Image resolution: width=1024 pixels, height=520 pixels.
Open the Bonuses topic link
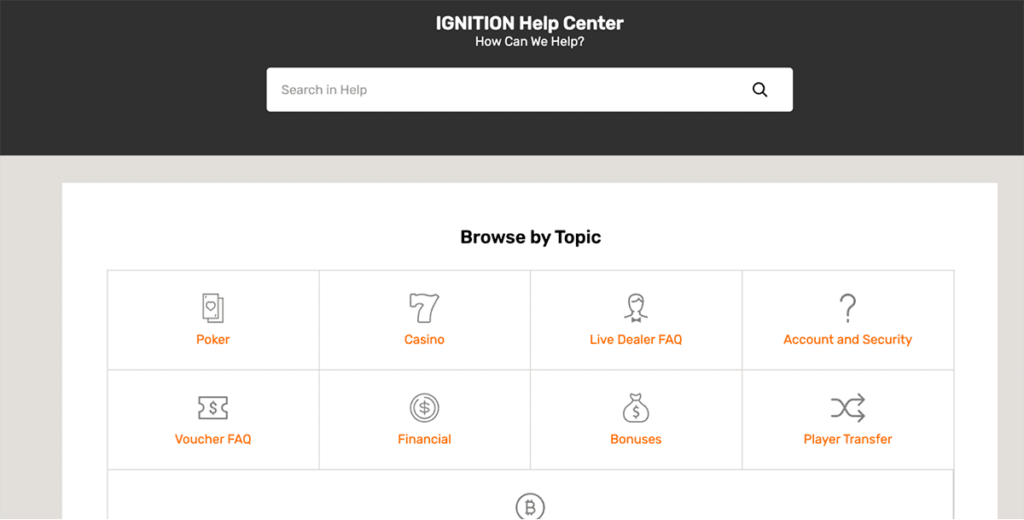(635, 439)
